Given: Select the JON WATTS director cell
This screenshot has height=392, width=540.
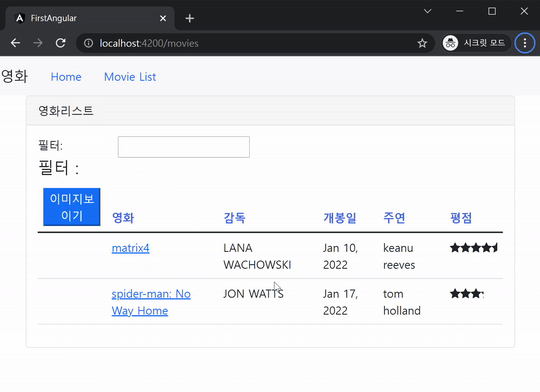Looking at the screenshot, I should pos(253,294).
